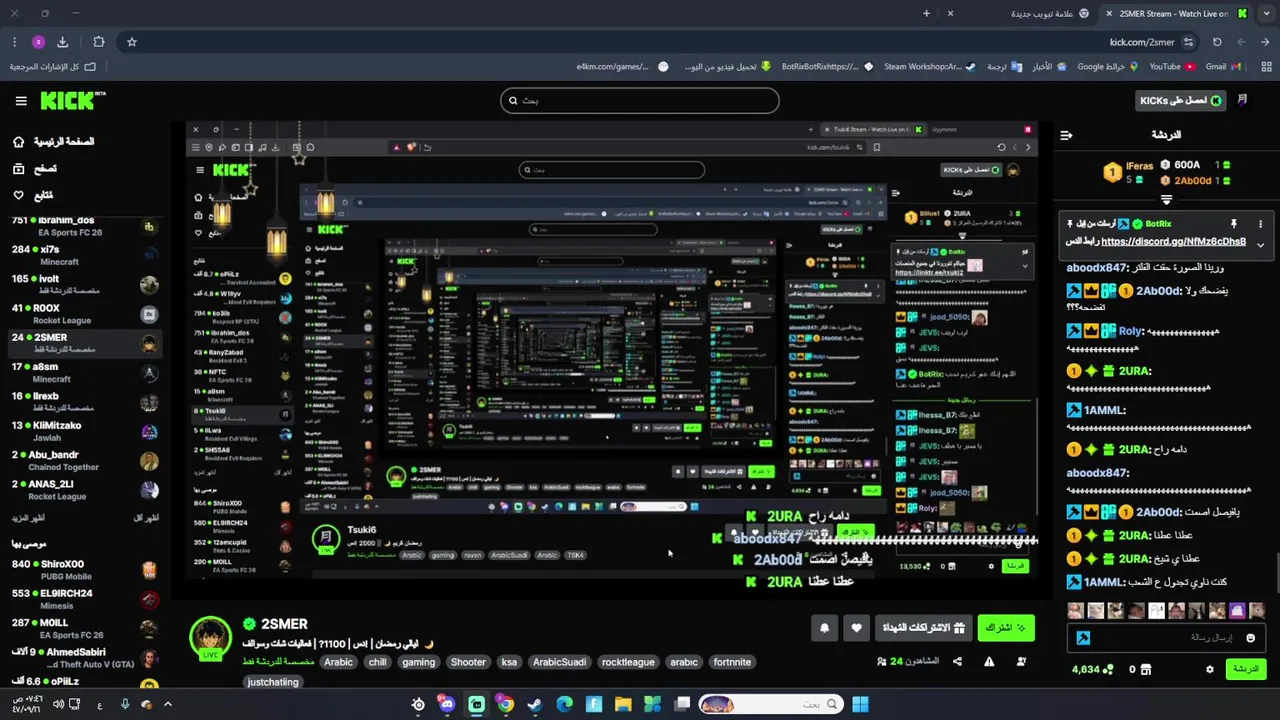
Task: Click the fortnnite stream tag
Action: [732, 662]
